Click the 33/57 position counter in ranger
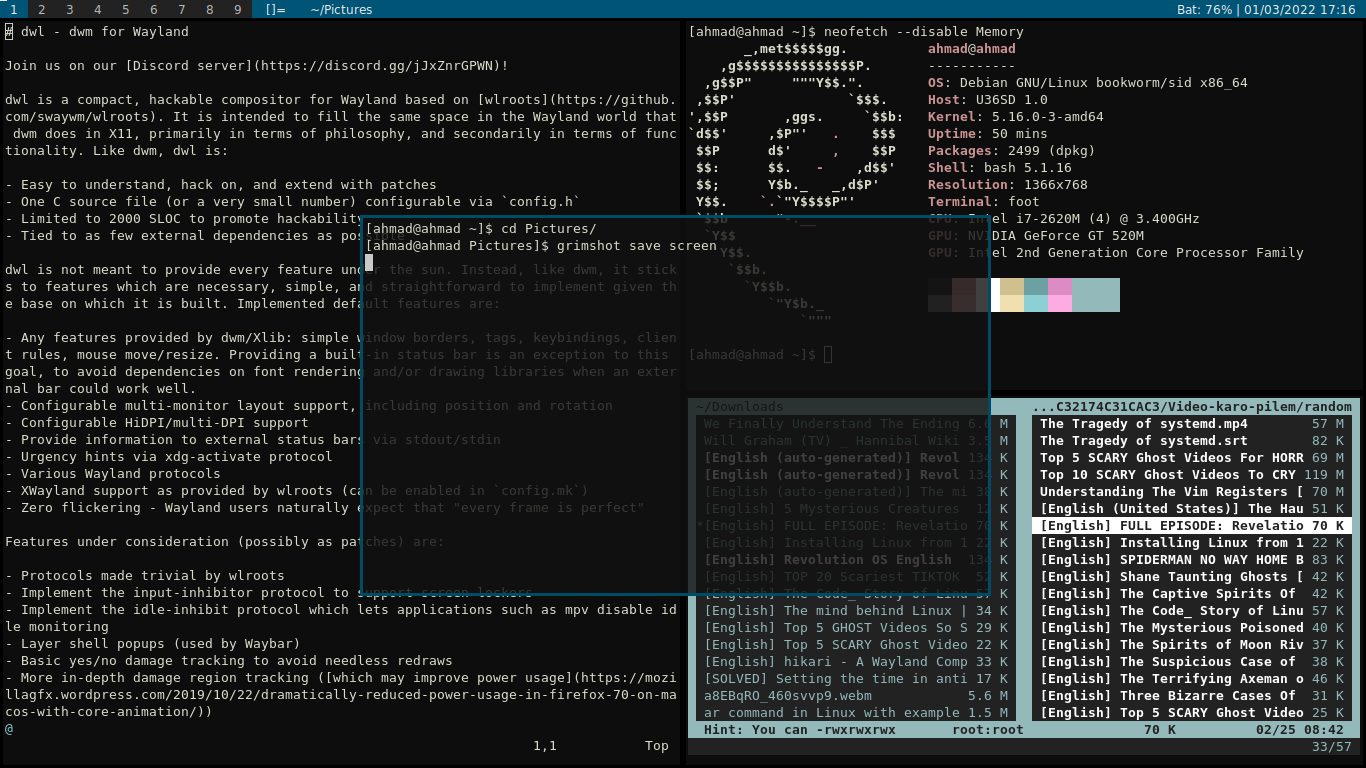 click(x=1331, y=747)
